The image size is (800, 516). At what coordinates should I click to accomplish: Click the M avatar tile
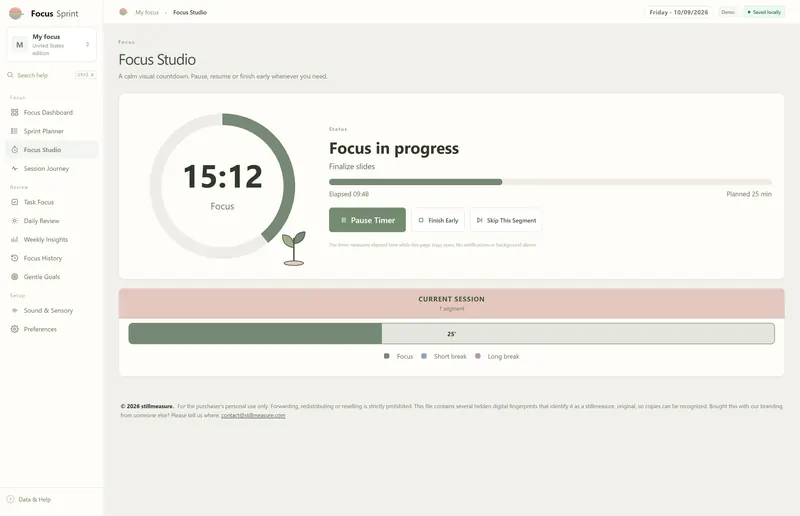tap(20, 45)
